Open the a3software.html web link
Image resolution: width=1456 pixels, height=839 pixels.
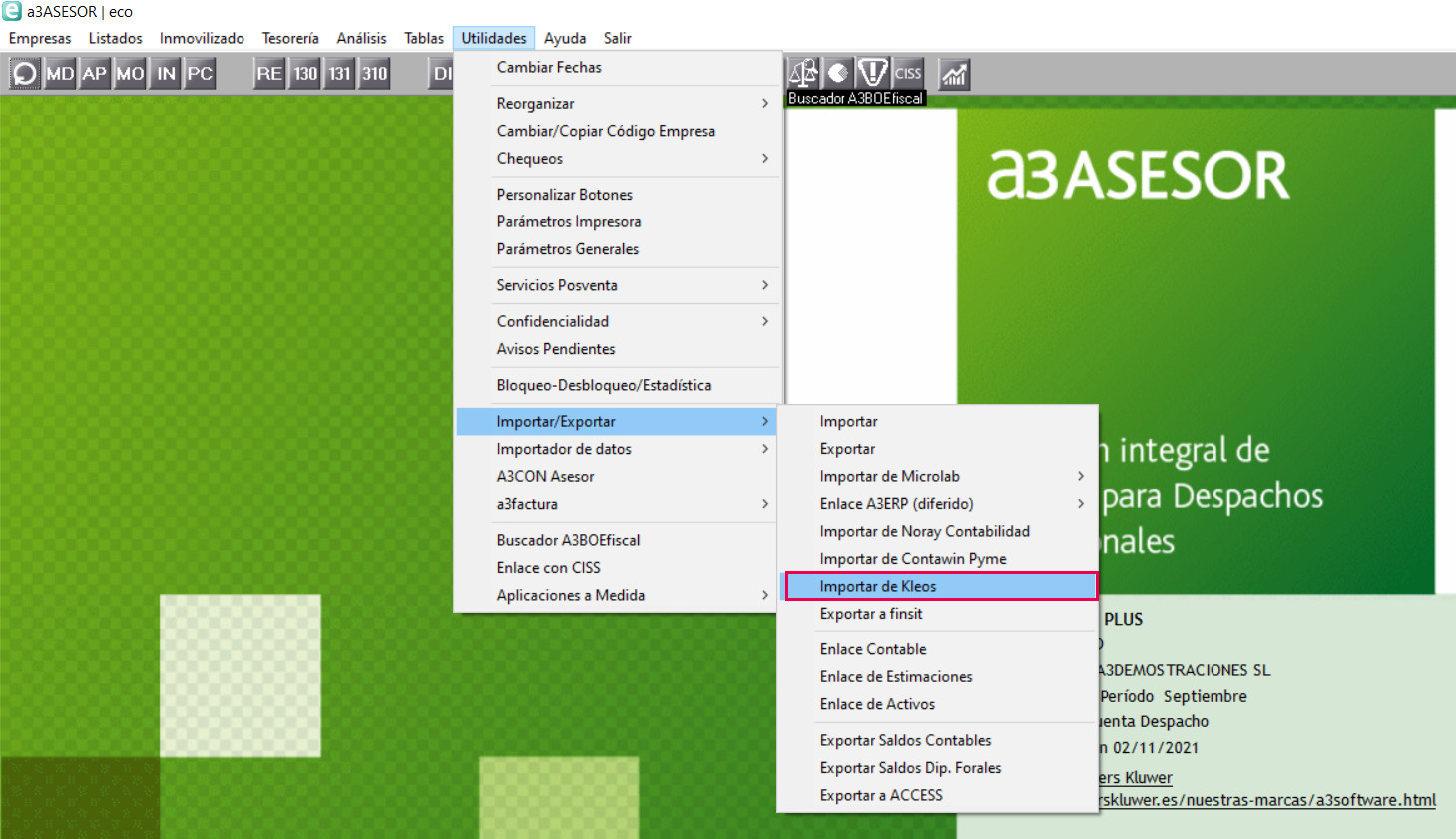[1267, 800]
